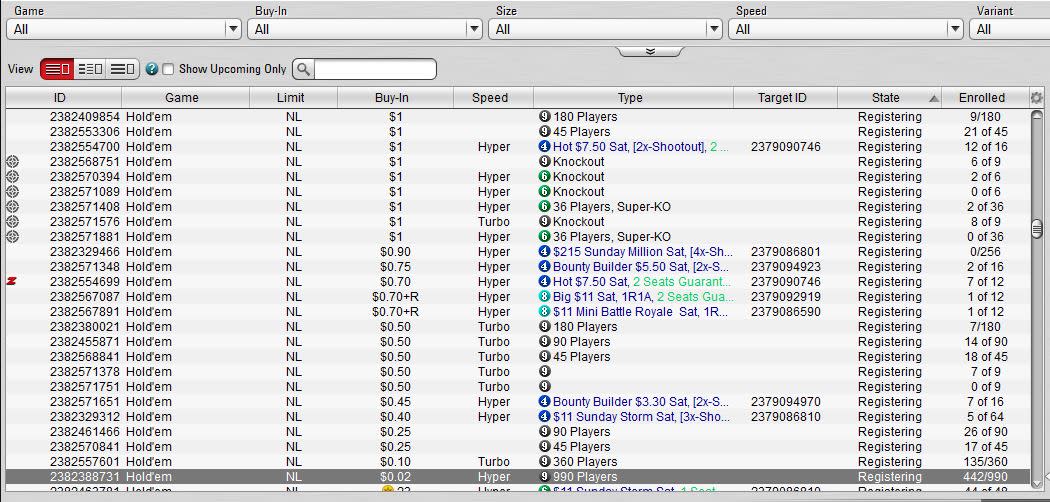The width and height of the screenshot is (1050, 502).
Task: Select tournament ID 2382455871
Action: [84, 341]
